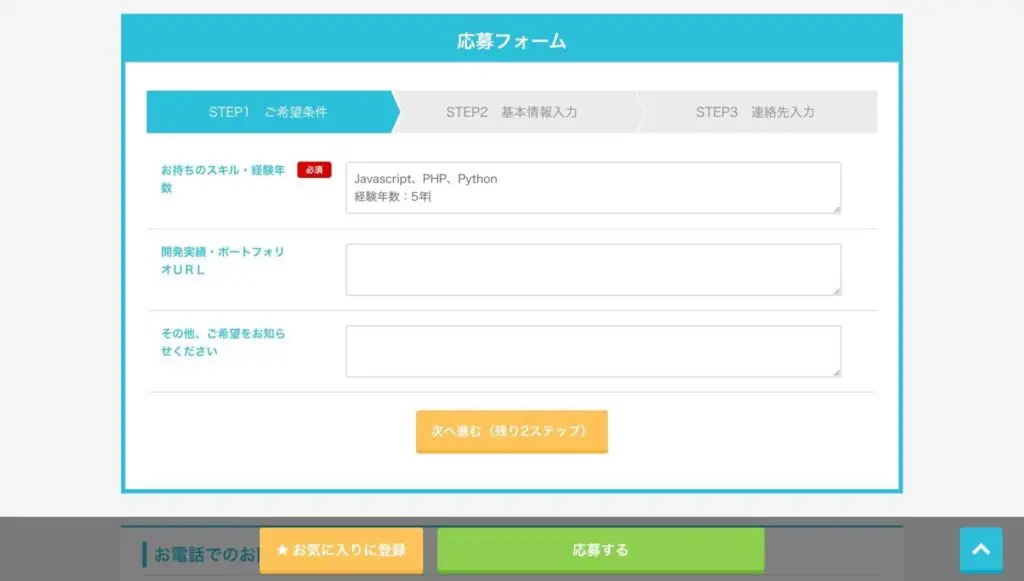Screen dimensions: 1024x581
Task: Click the resize handle of その他 textarea
Action: [837, 372]
